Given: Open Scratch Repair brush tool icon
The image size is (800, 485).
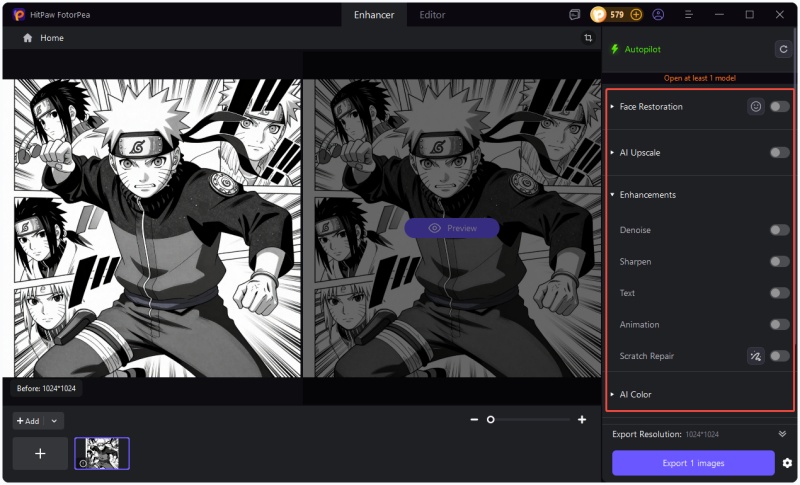Looking at the screenshot, I should [756, 356].
